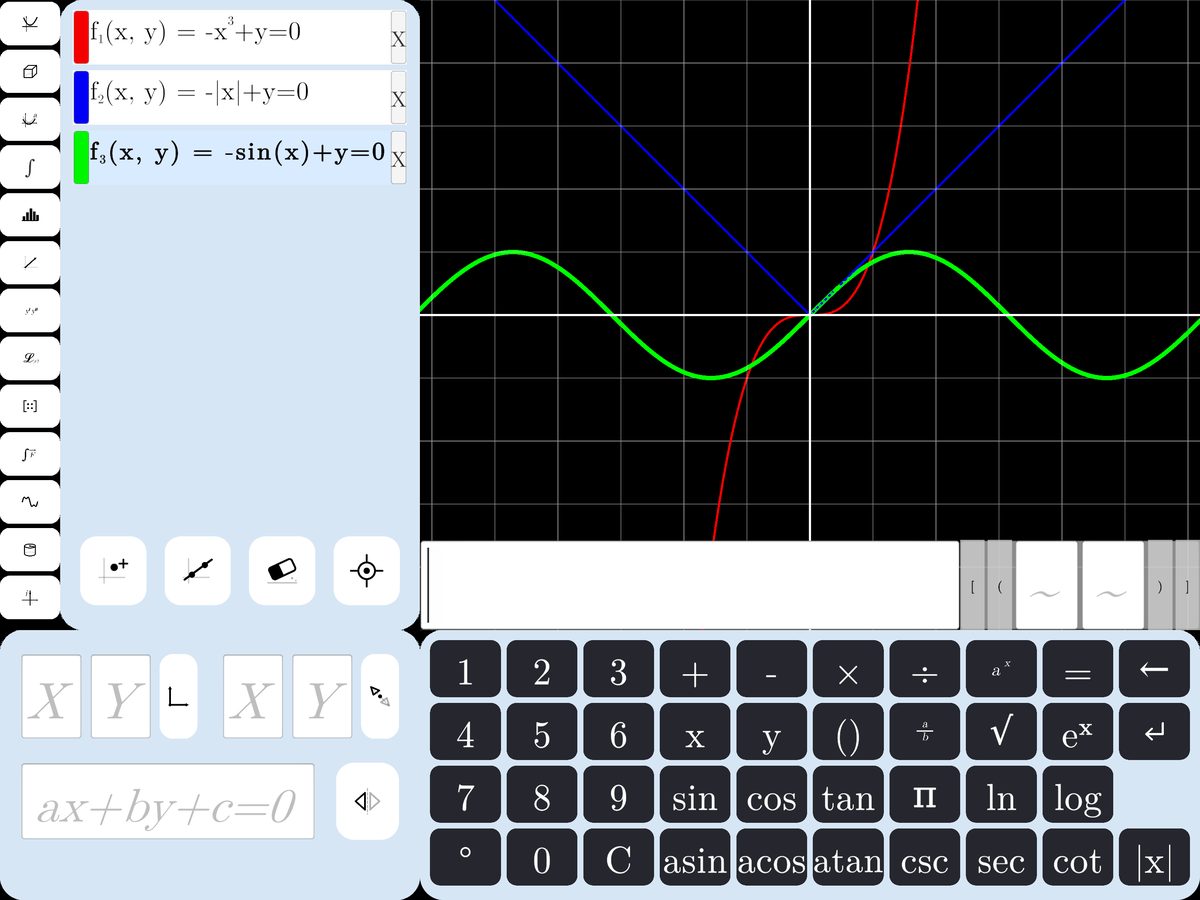The width and height of the screenshot is (1200, 900).
Task: Click the coordinate axes corner button
Action: point(179,697)
